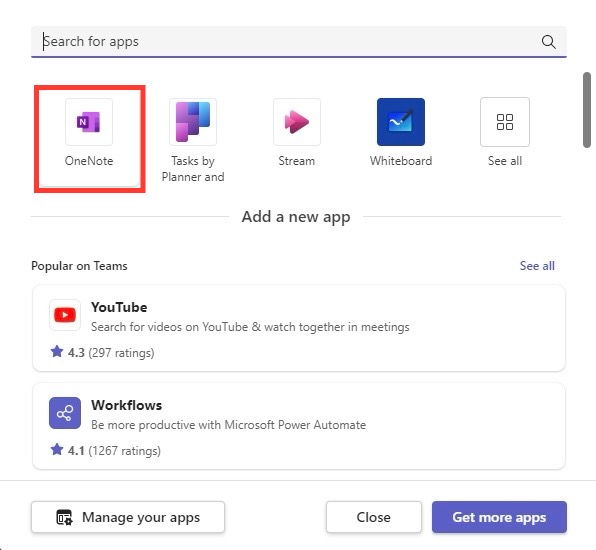Select the Tasks by Planner icon
This screenshot has width=596, height=550.
point(193,122)
